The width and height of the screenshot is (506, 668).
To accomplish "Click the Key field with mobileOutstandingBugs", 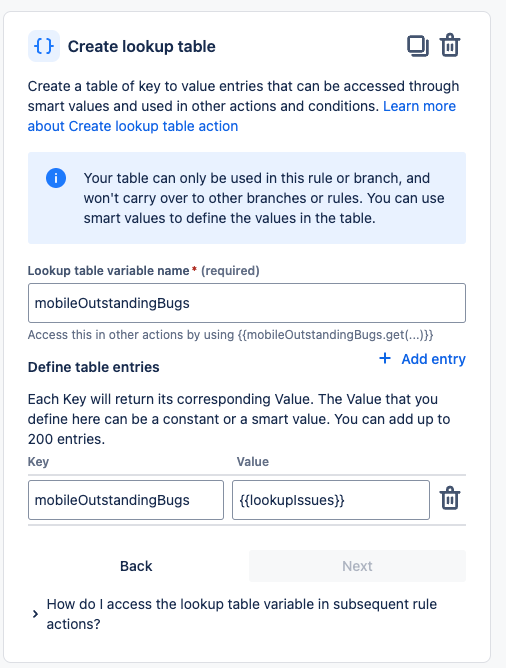I will (126, 500).
